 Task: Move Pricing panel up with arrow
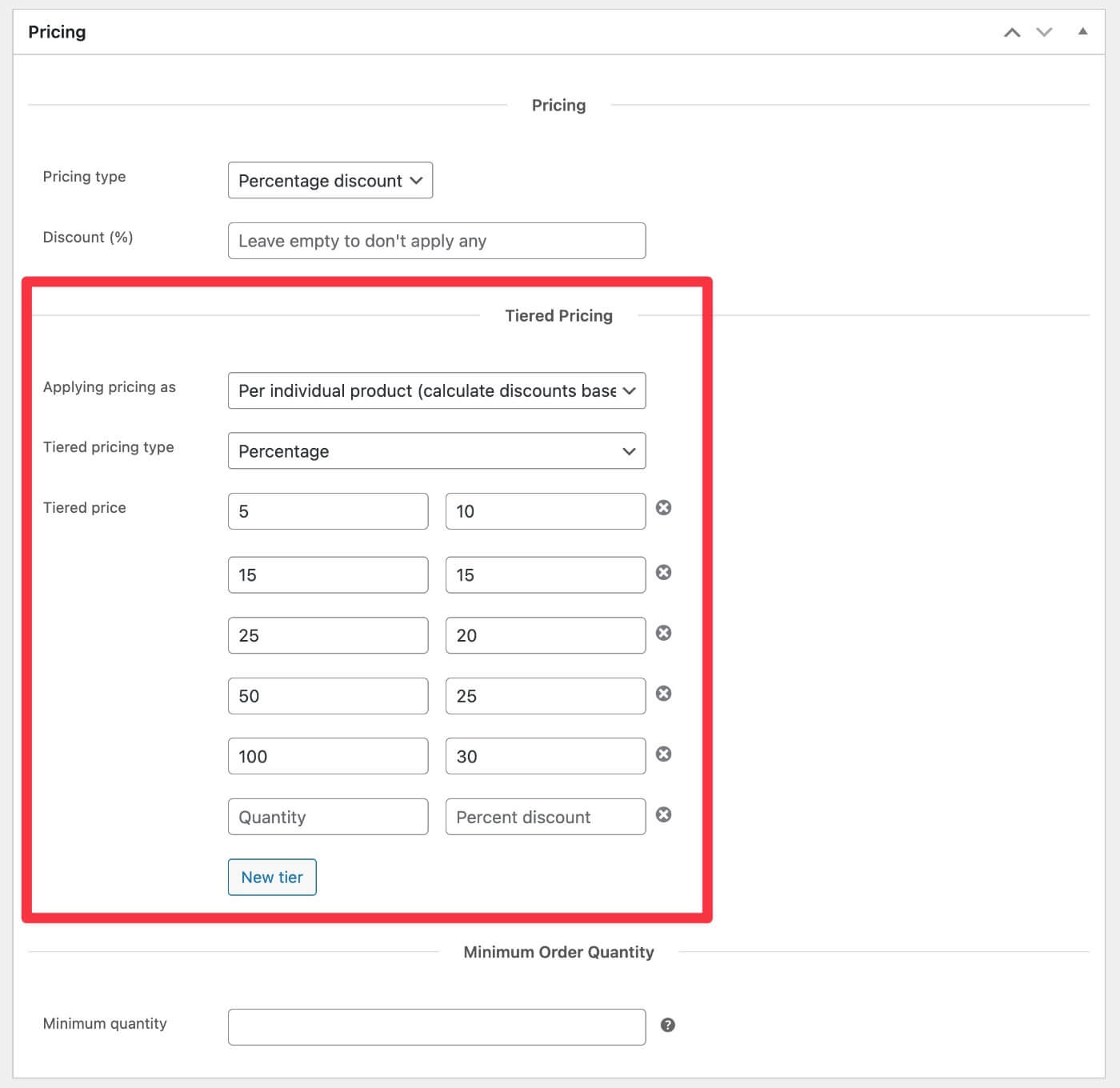coord(1012,33)
